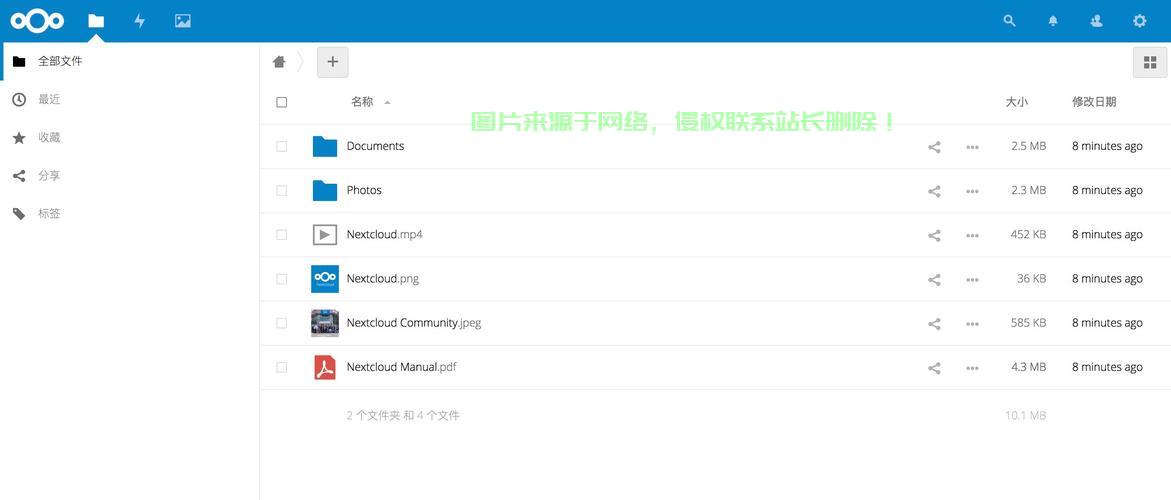Click the Documents blue folder icon
The width and height of the screenshot is (1171, 500).
[x=325, y=146]
